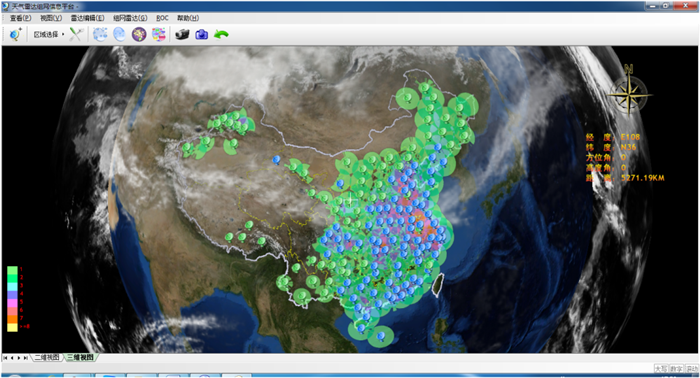Select the southernmost blue radar pin
The width and height of the screenshot is (700, 378).
[380, 336]
